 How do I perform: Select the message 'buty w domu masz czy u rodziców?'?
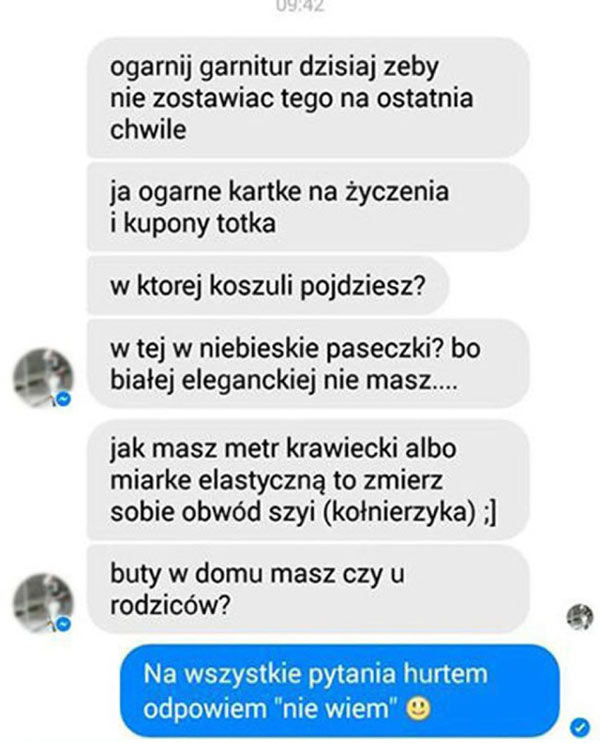point(308,589)
